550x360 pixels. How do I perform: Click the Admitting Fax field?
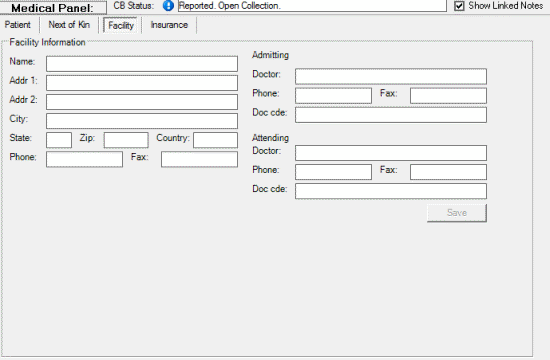(x=448, y=95)
